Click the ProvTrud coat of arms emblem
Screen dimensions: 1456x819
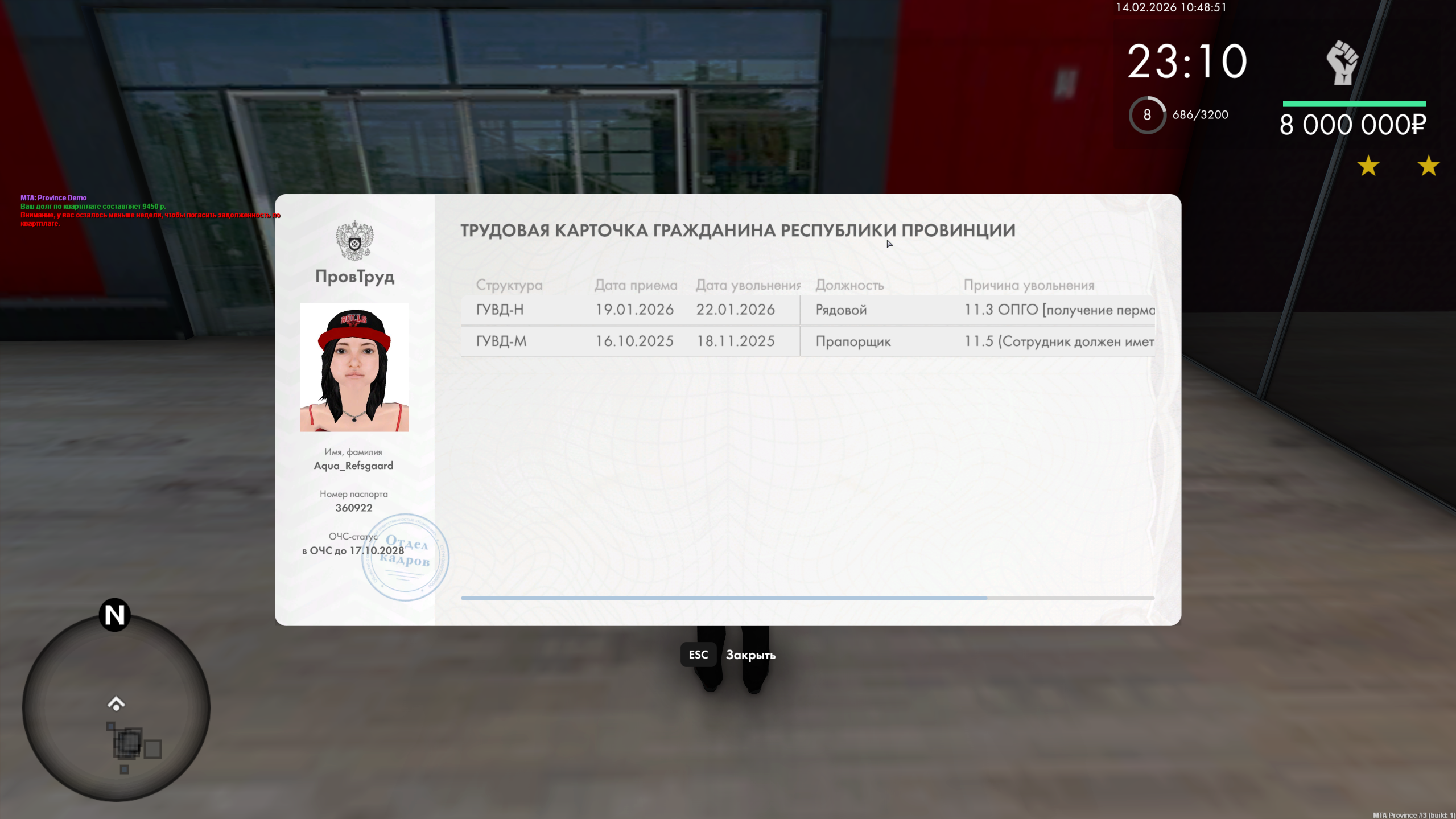tap(354, 240)
